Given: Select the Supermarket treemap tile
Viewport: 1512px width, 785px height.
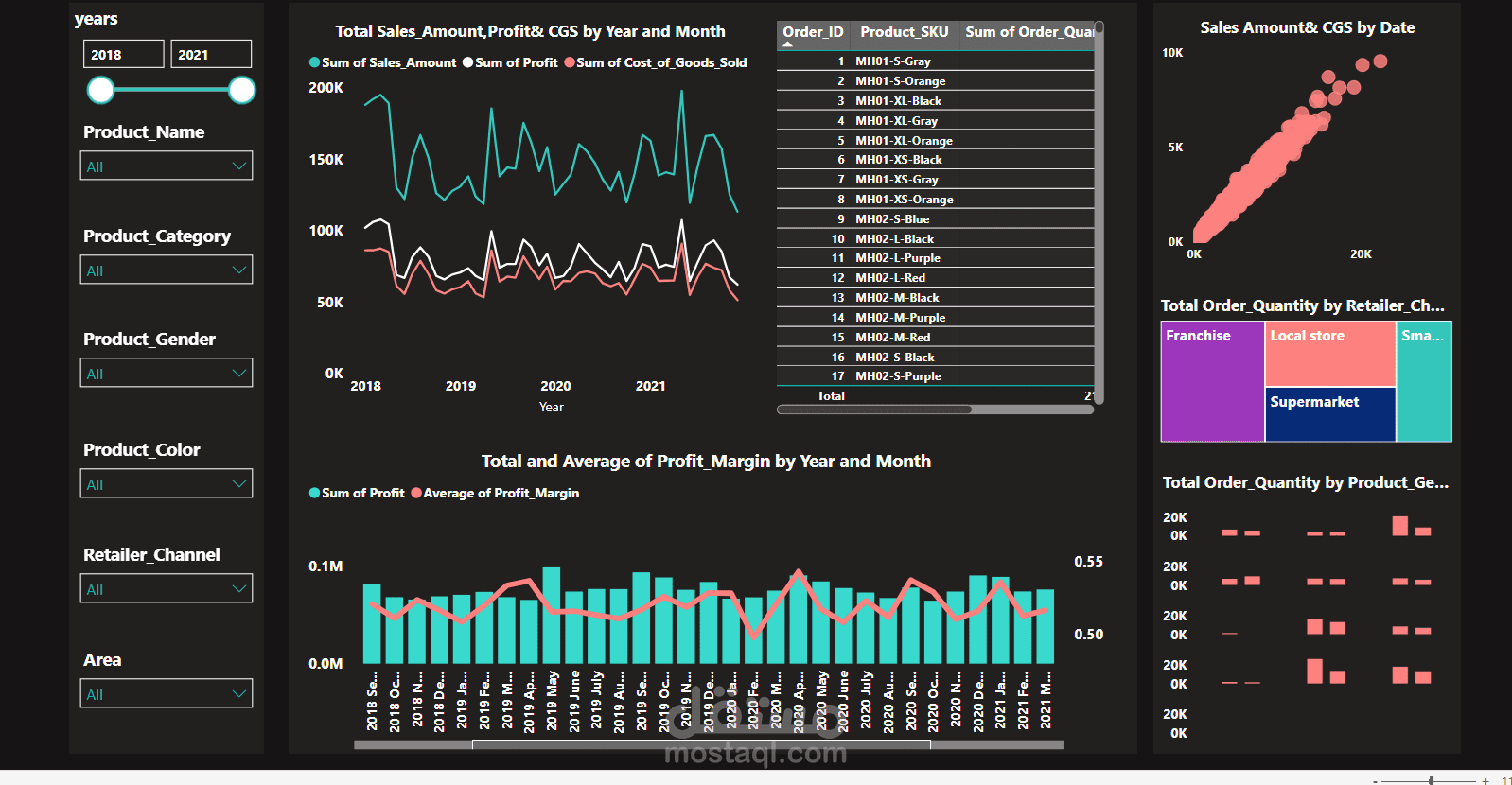Looking at the screenshot, I should [x=1330, y=414].
